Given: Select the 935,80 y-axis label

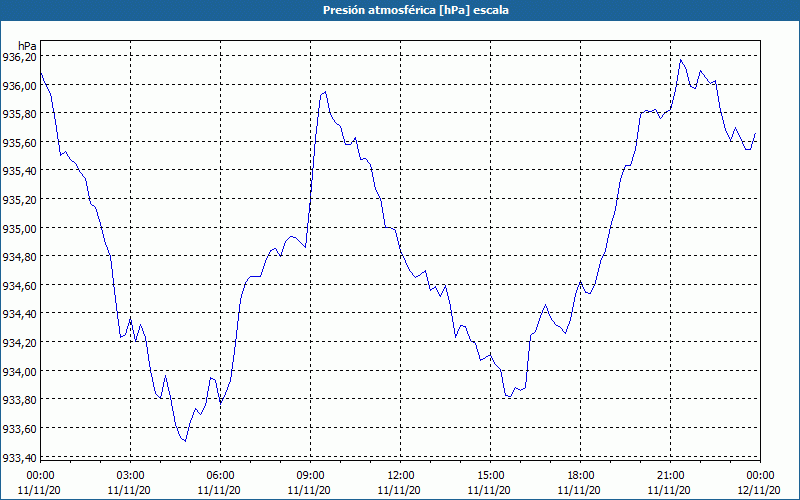Looking at the screenshot, I should tap(19, 114).
